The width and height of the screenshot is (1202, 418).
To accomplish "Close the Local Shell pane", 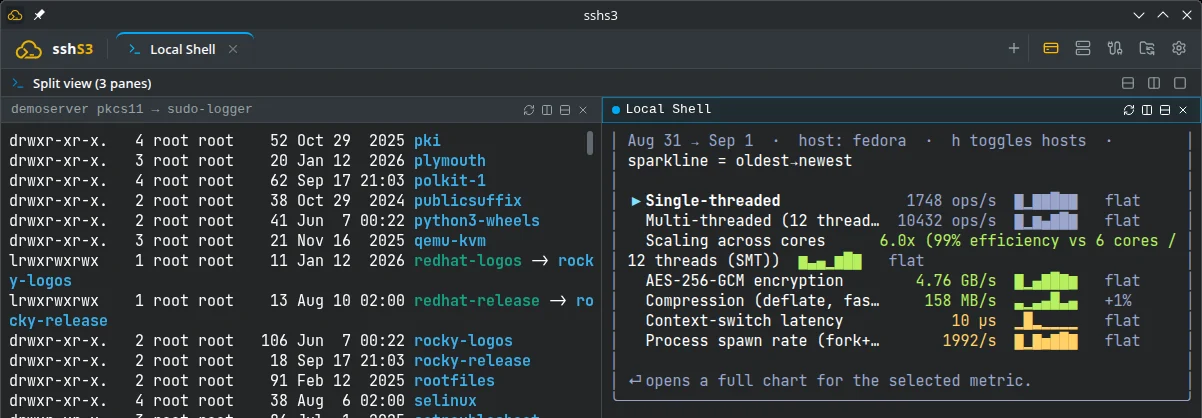I will (1183, 109).
